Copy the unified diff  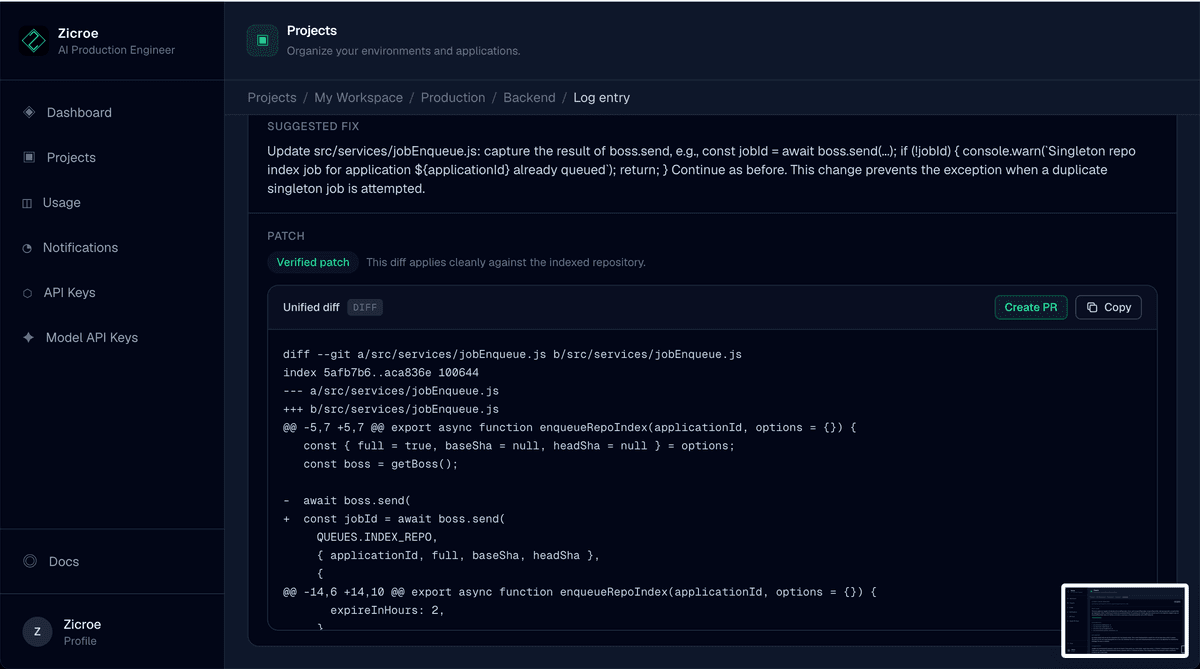tap(1108, 307)
